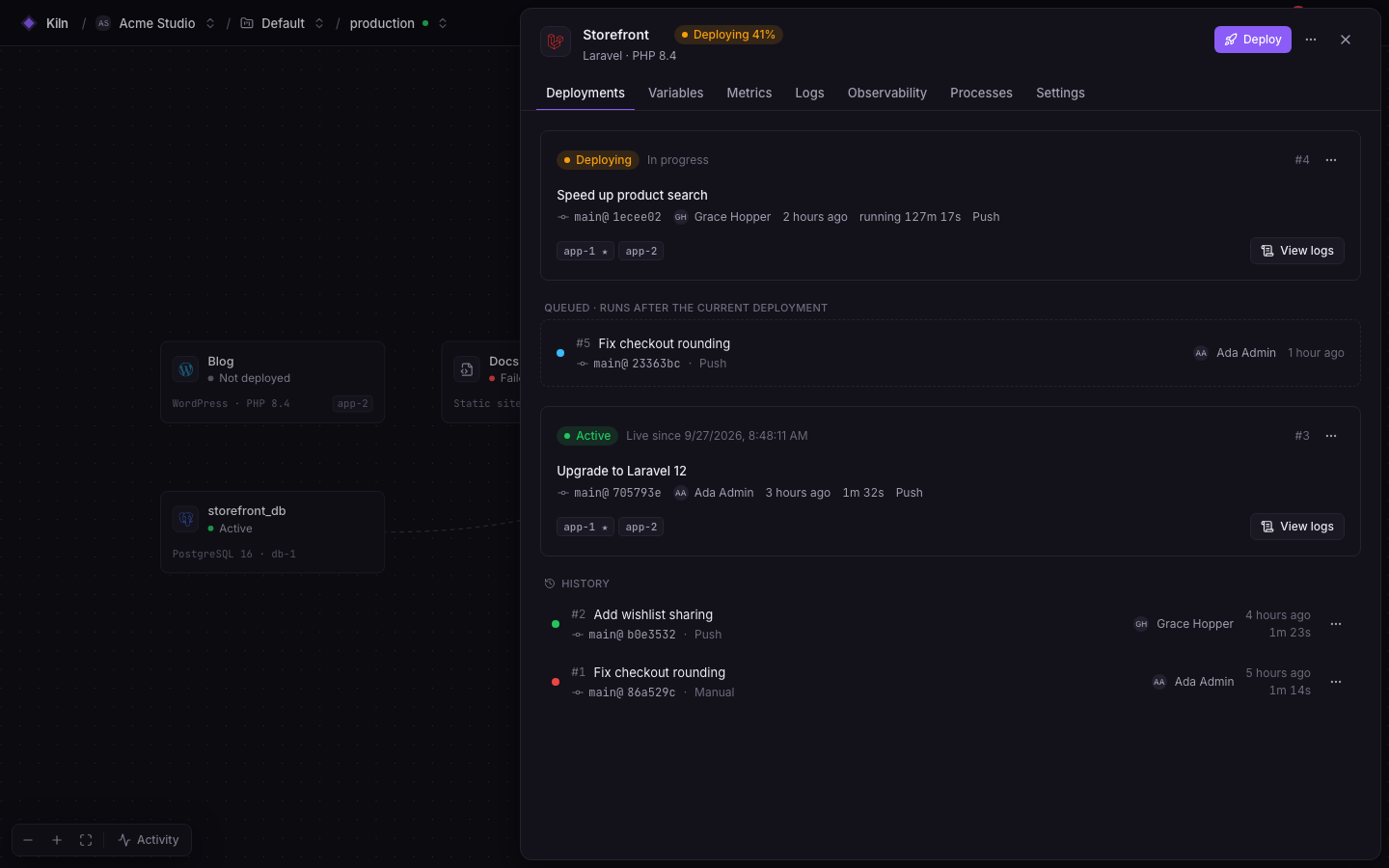Open the Activity panel
This screenshot has height=868, width=1389.
[x=149, y=840]
